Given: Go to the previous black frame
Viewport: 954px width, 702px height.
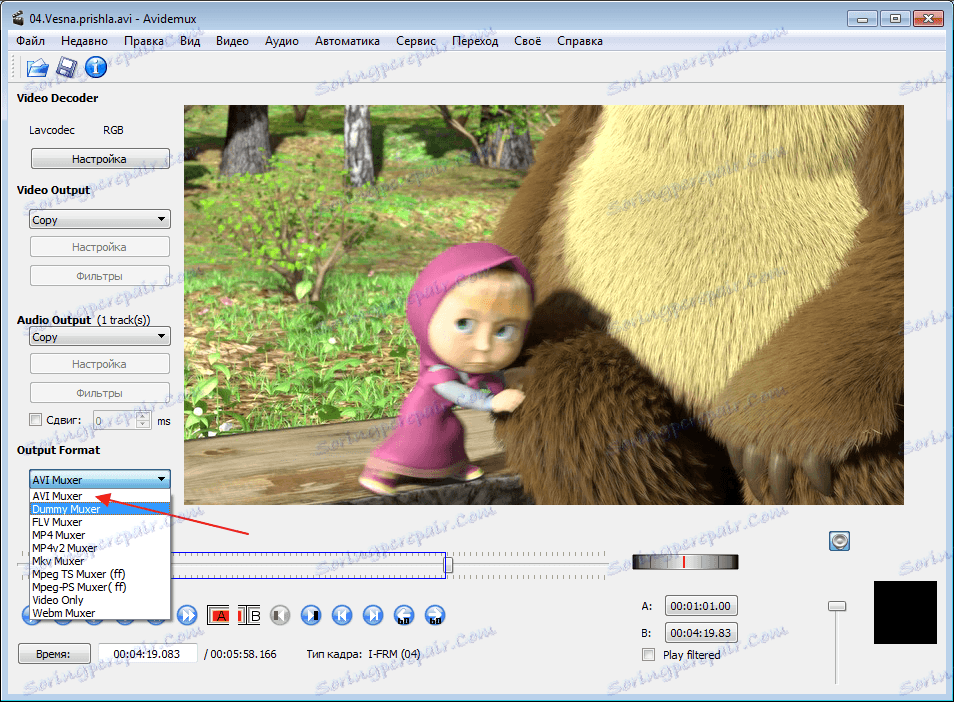Looking at the screenshot, I should tap(280, 615).
